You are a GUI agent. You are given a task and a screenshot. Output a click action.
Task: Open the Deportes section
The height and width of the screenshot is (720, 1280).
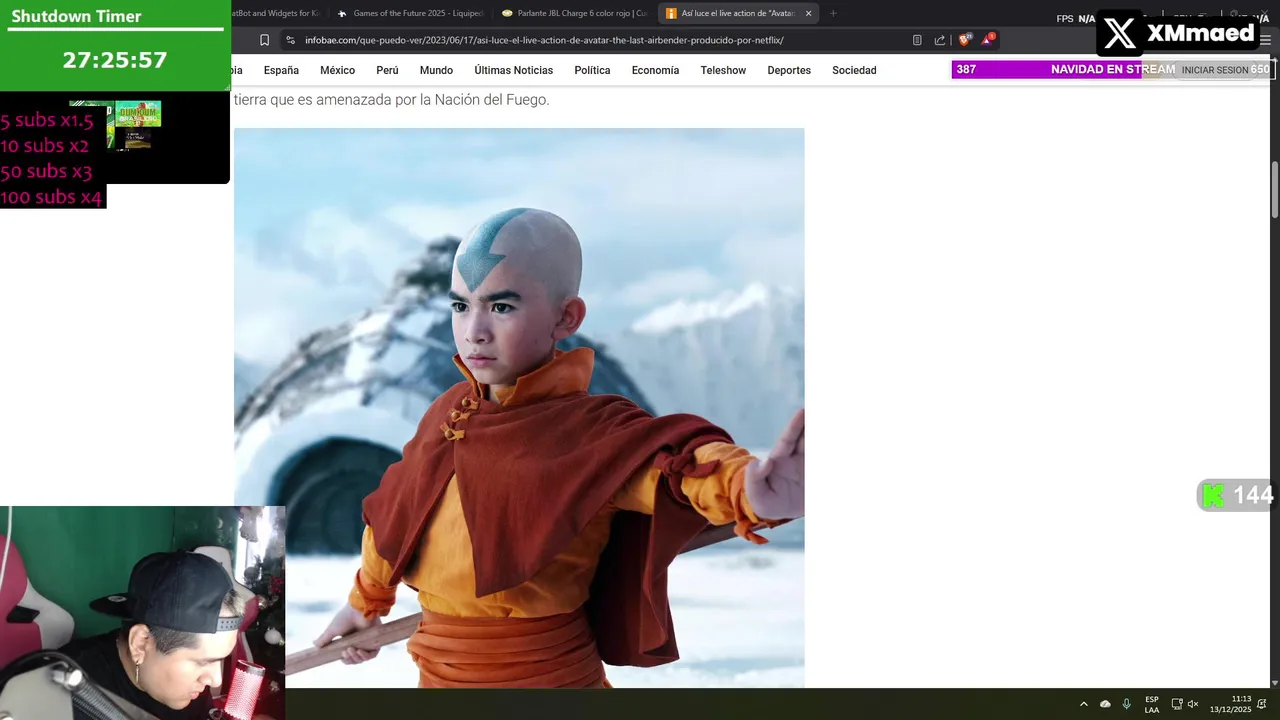(789, 70)
